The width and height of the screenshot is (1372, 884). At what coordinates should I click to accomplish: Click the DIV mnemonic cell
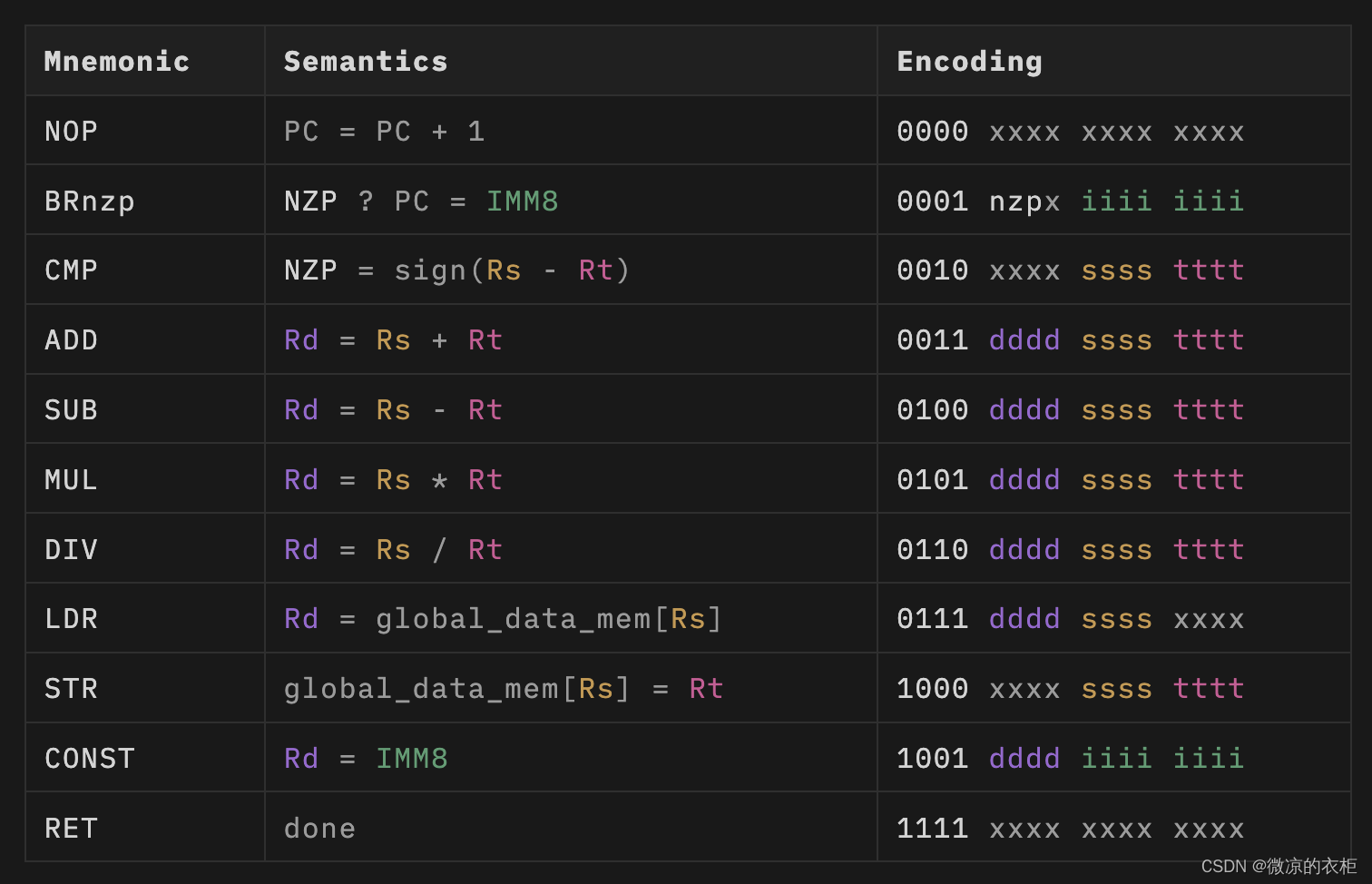coord(72,550)
